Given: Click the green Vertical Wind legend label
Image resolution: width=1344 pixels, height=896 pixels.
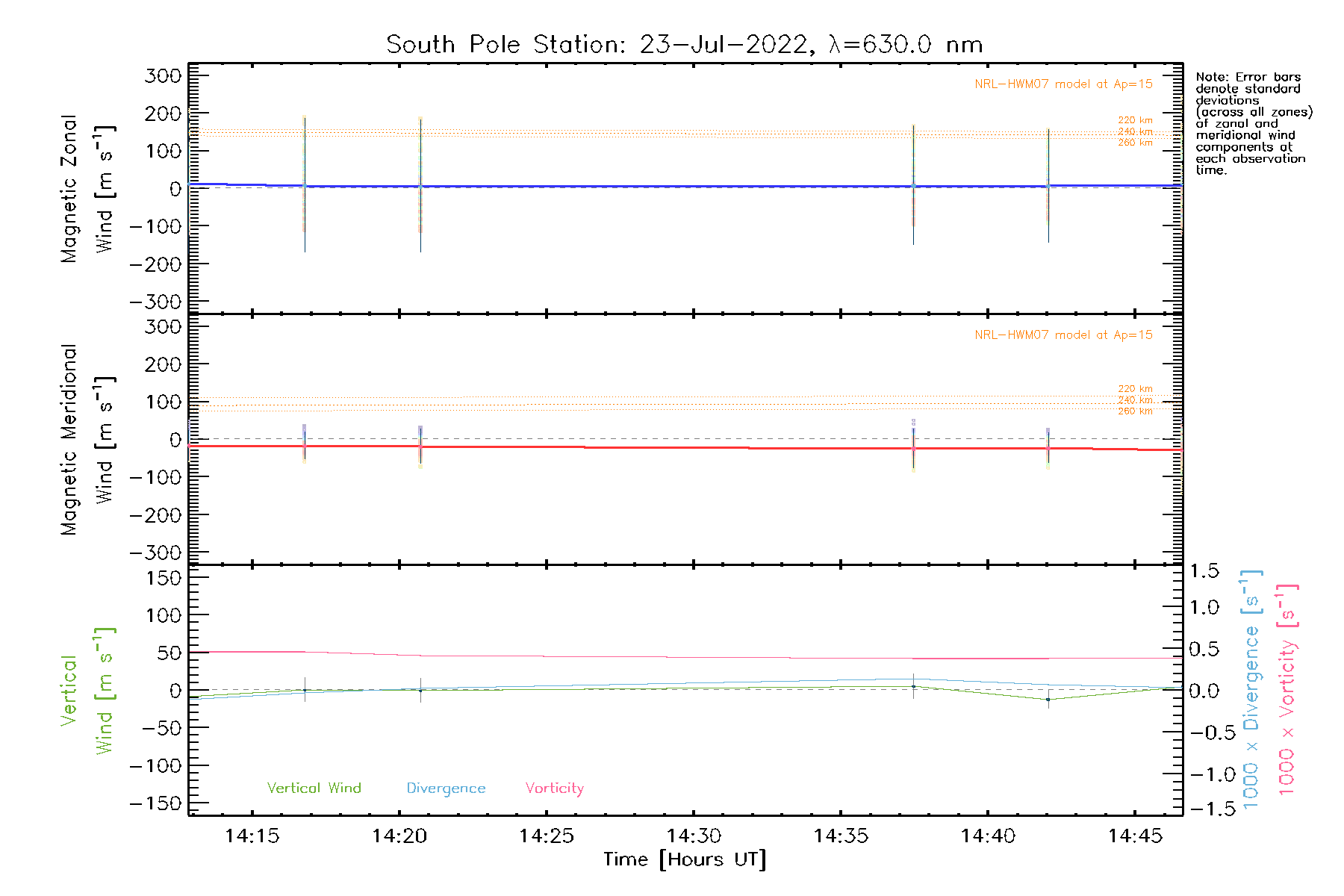Looking at the screenshot, I should (x=314, y=788).
